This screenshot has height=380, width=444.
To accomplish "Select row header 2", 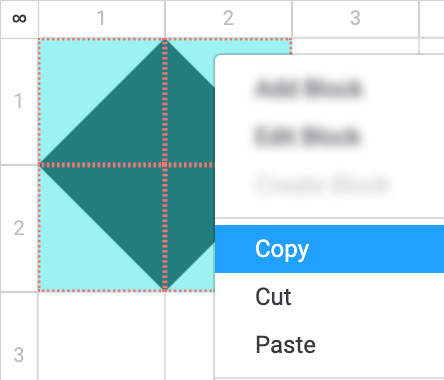I will pyautogui.click(x=19, y=228).
